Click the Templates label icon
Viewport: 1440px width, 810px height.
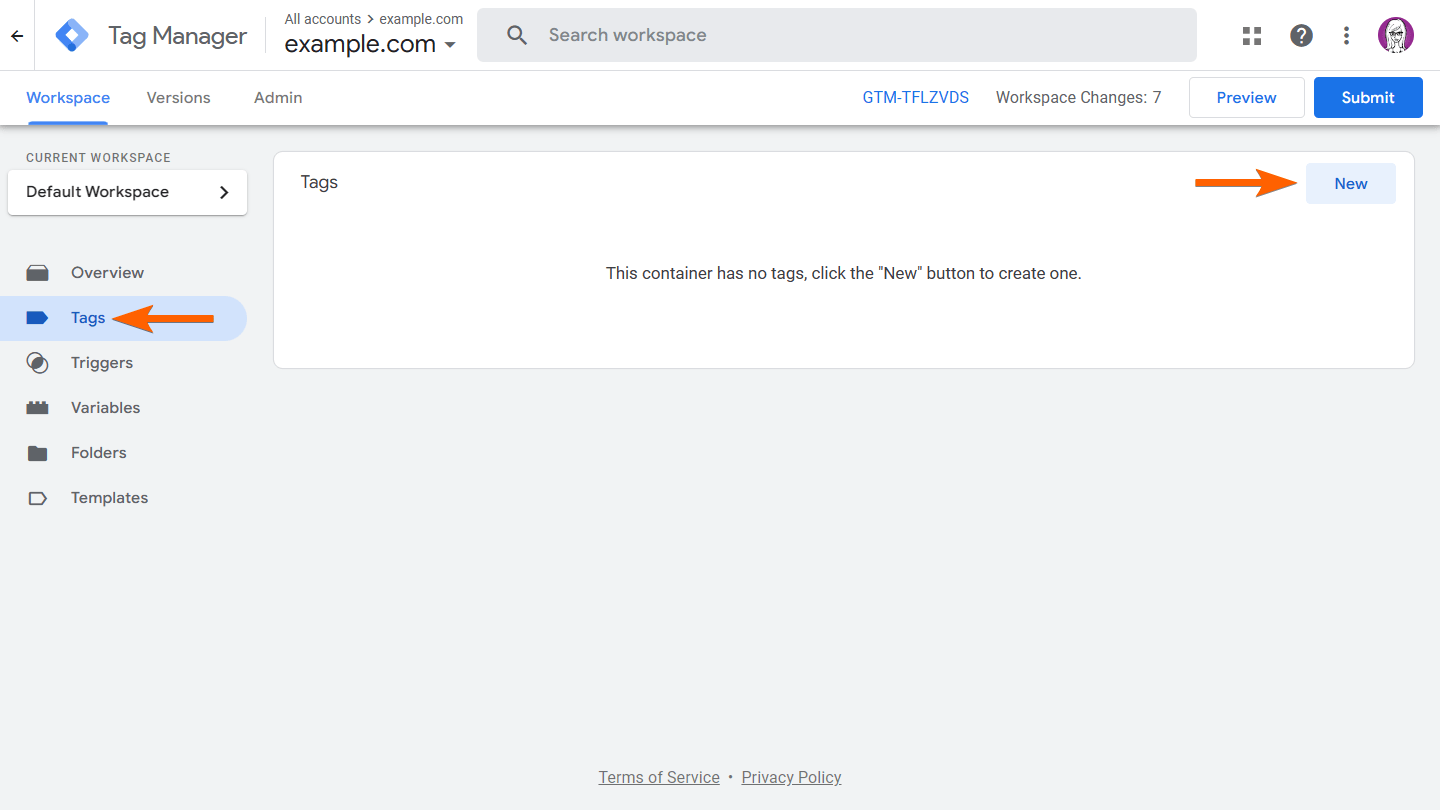38,498
